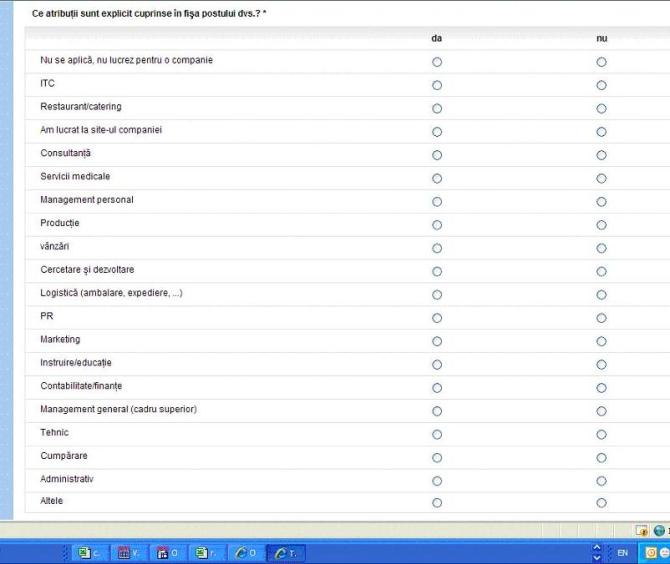Viewport: 670px width, 564px height.
Task: Click the globe internet zone status icon
Action: click(x=660, y=530)
